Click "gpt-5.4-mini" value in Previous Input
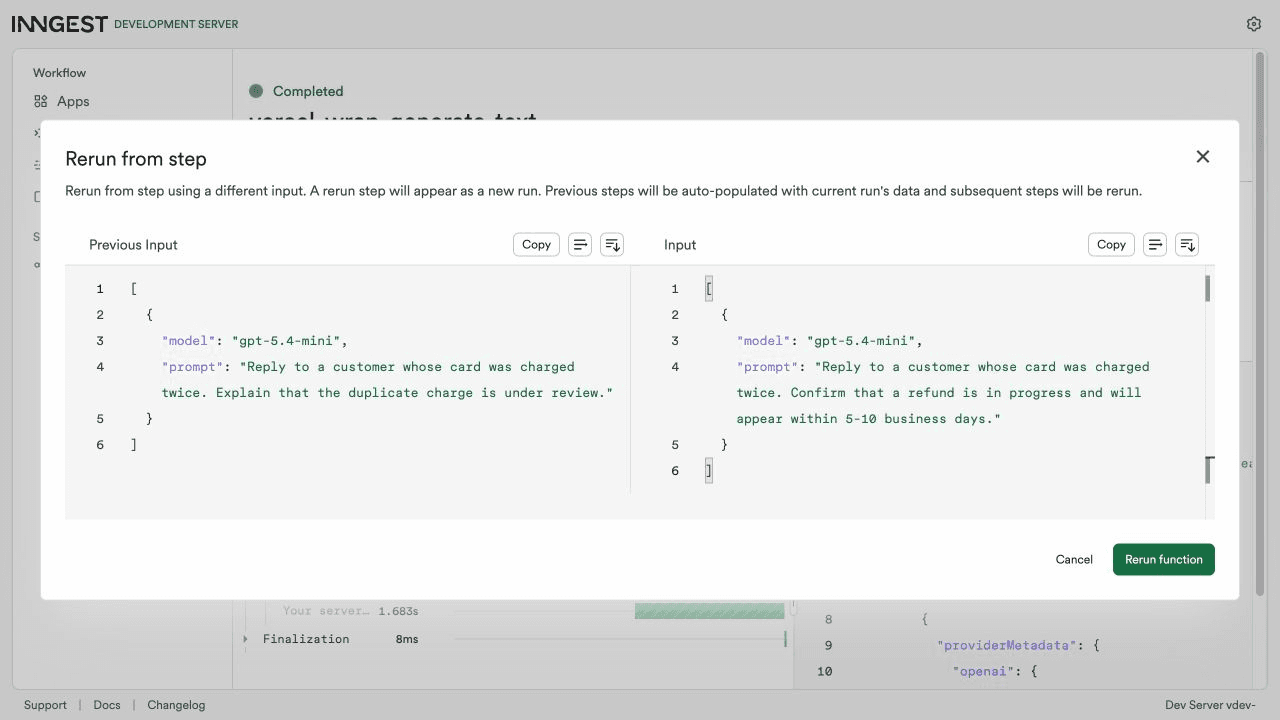The height and width of the screenshot is (720, 1280). (x=286, y=341)
